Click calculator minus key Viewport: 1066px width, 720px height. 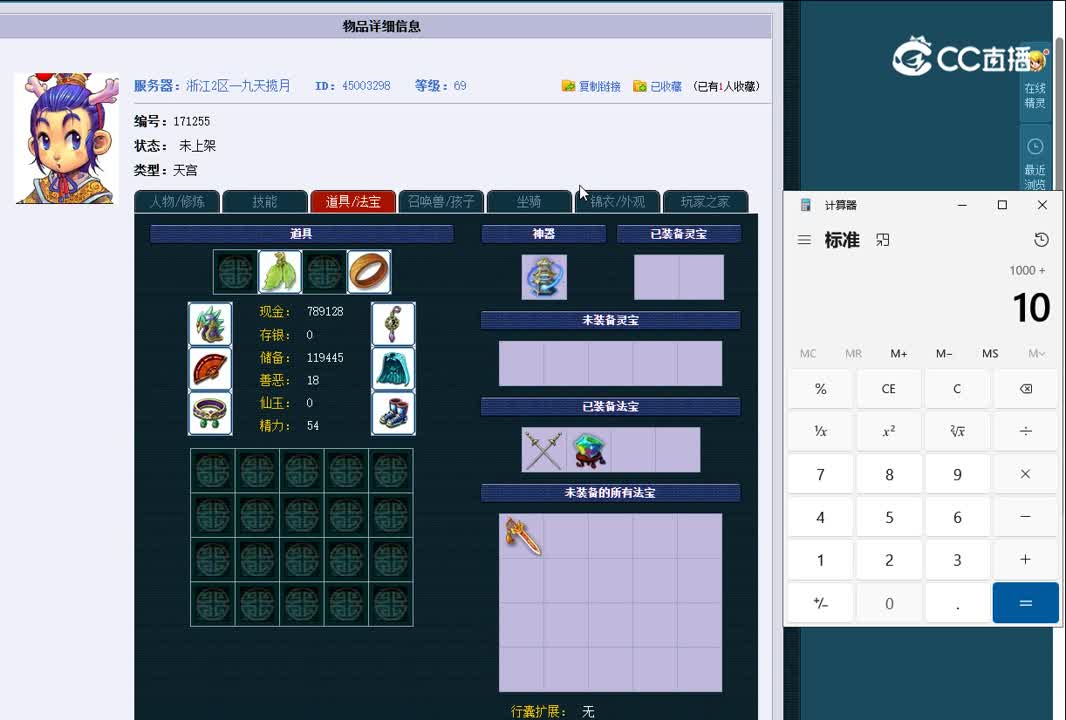point(1025,517)
